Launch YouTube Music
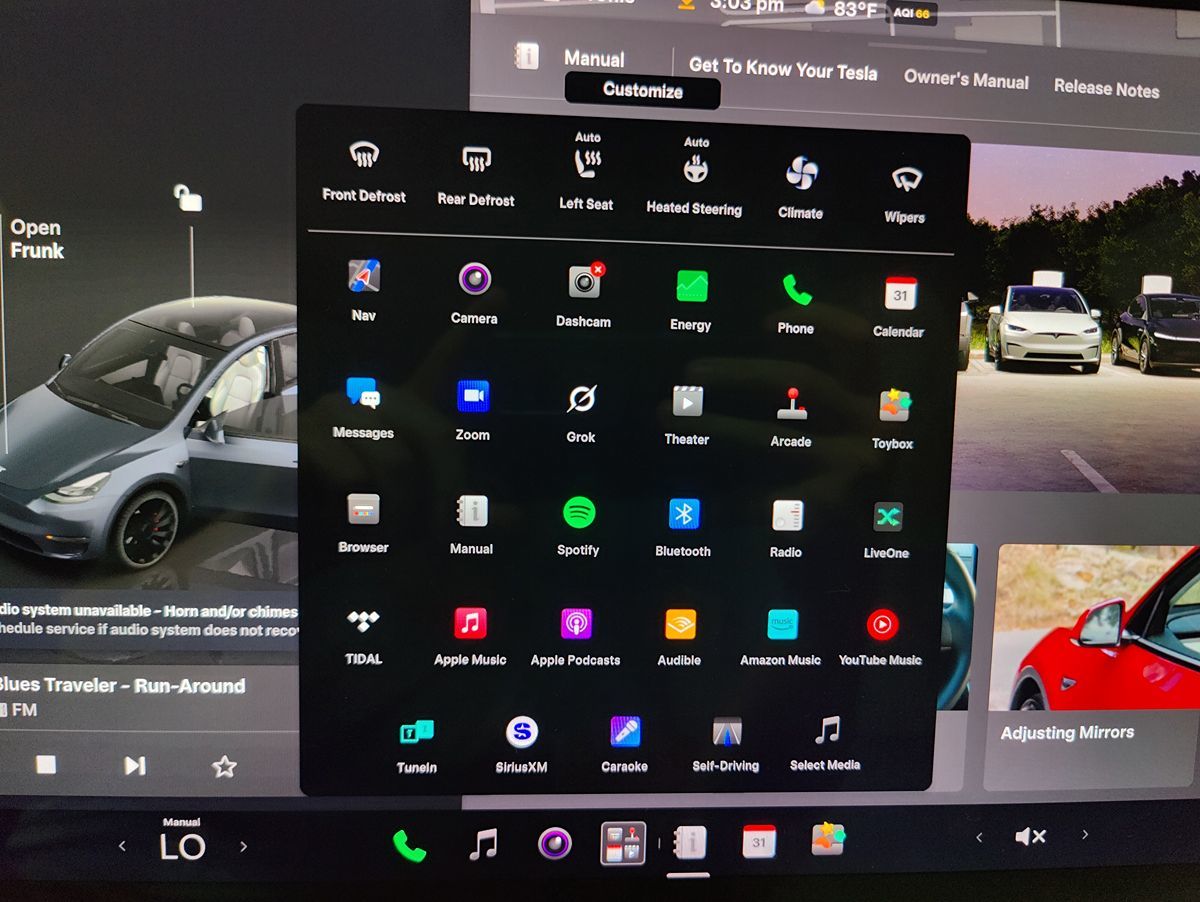The image size is (1200, 902). [x=881, y=638]
